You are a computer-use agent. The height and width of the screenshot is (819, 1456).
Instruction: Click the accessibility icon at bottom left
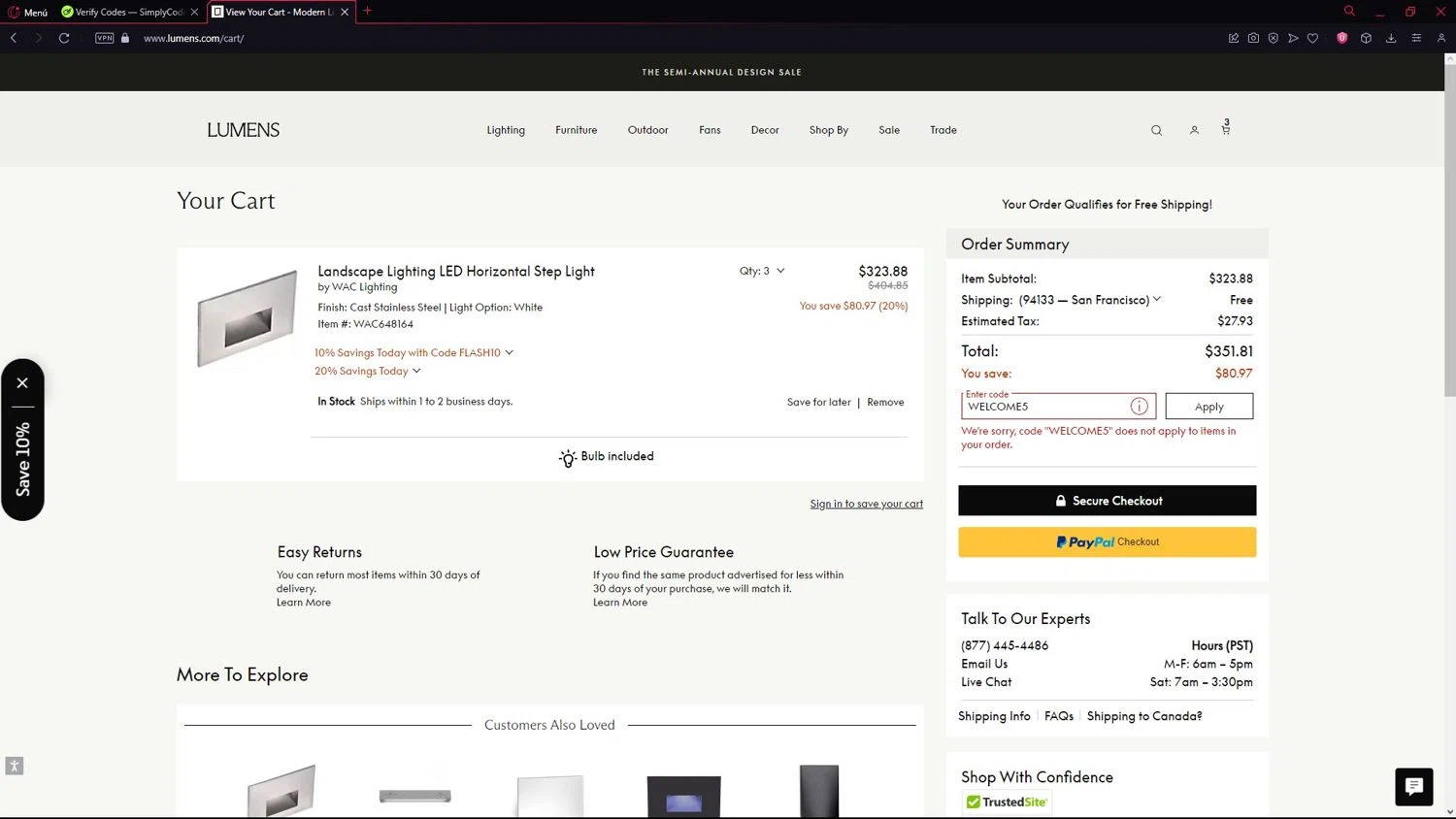point(14,766)
